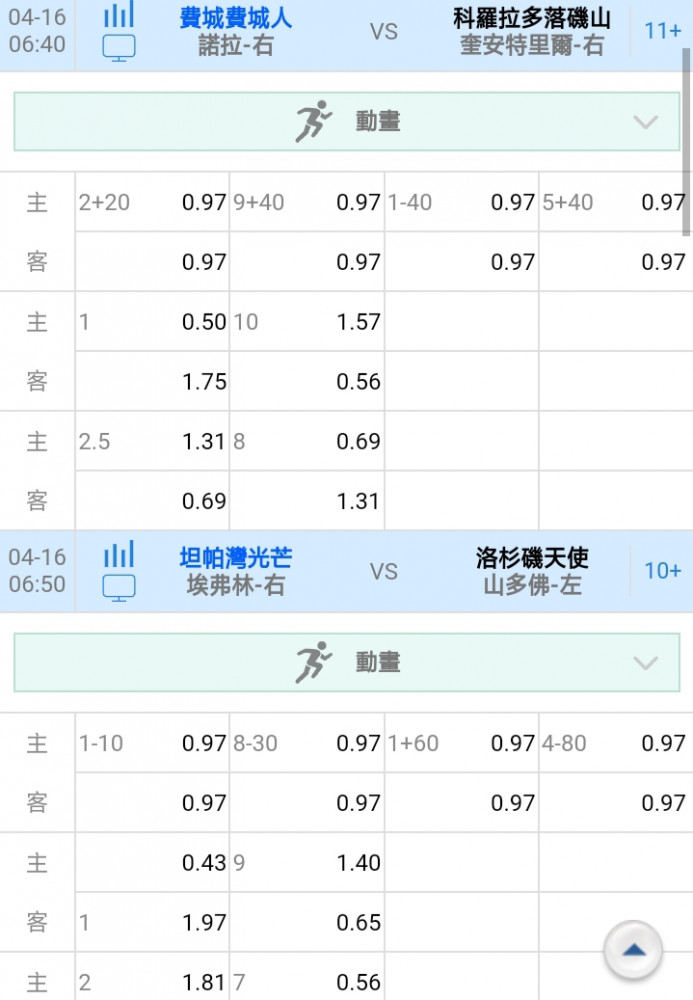Tap the back-to-top arrow button

pos(633,950)
